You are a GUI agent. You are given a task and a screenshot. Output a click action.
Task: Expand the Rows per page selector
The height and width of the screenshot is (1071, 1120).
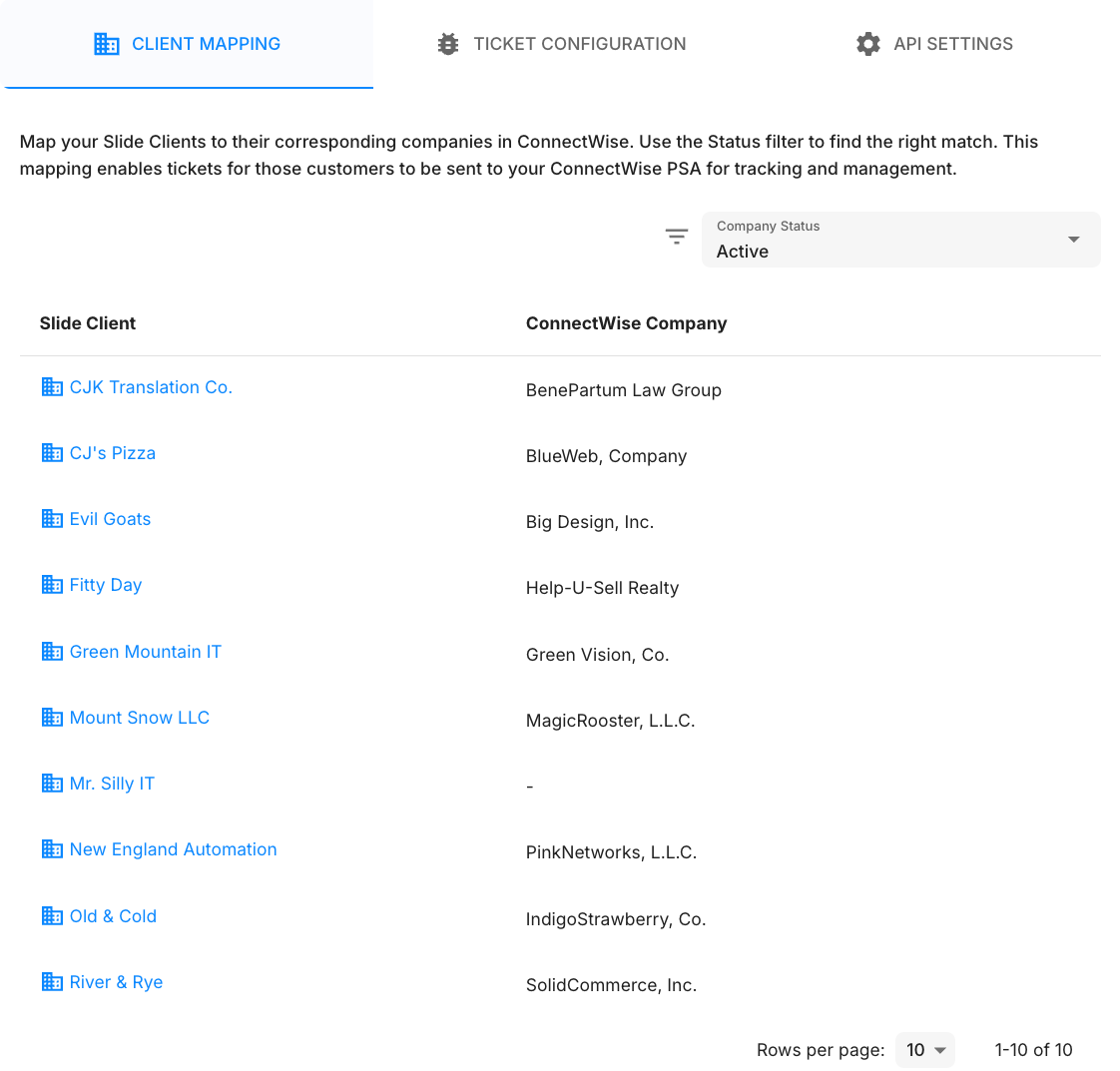point(924,1050)
